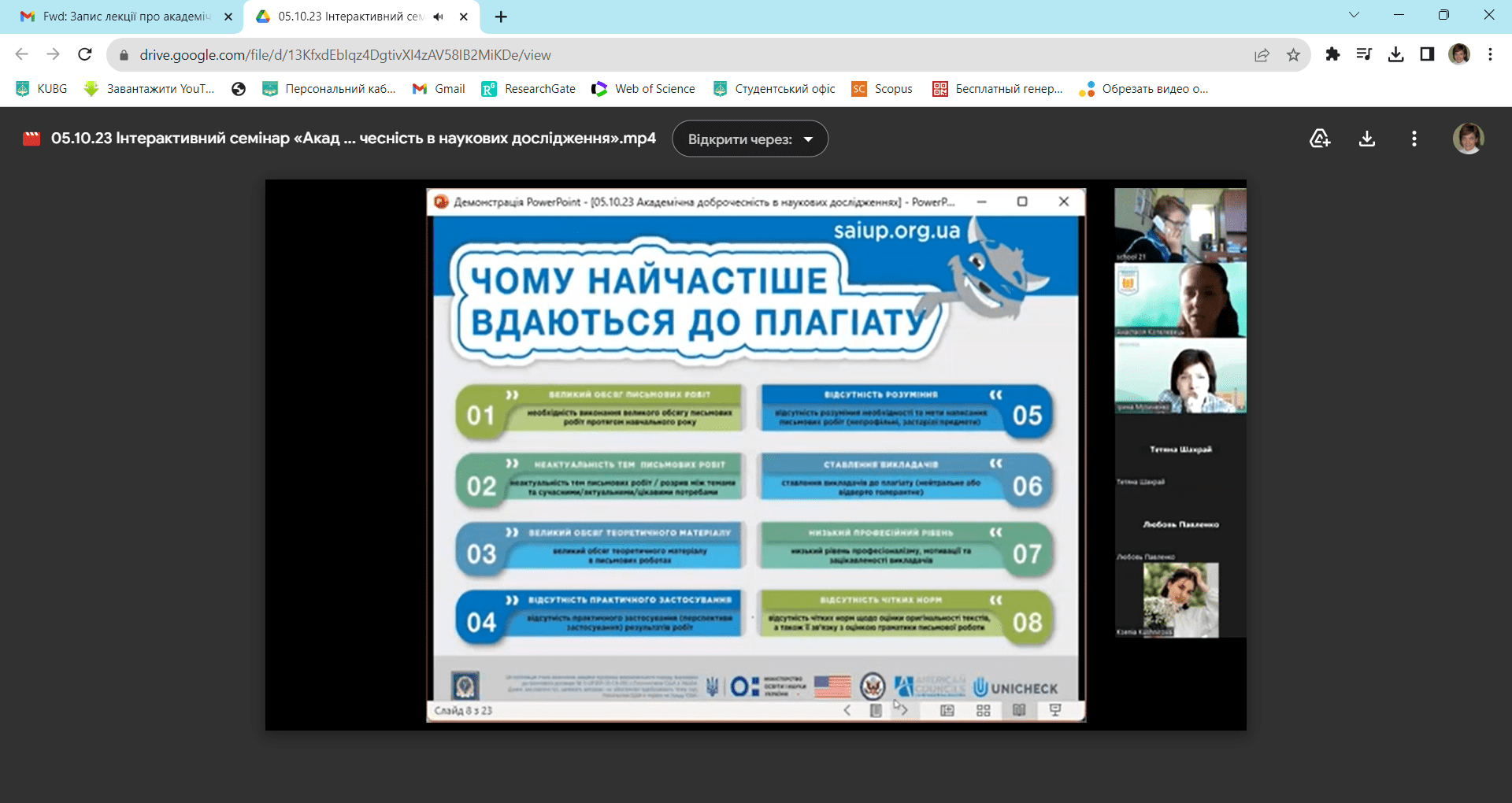This screenshot has height=803, width=1512.
Task: Open the Web of Science bookmark
Action: [x=644, y=89]
